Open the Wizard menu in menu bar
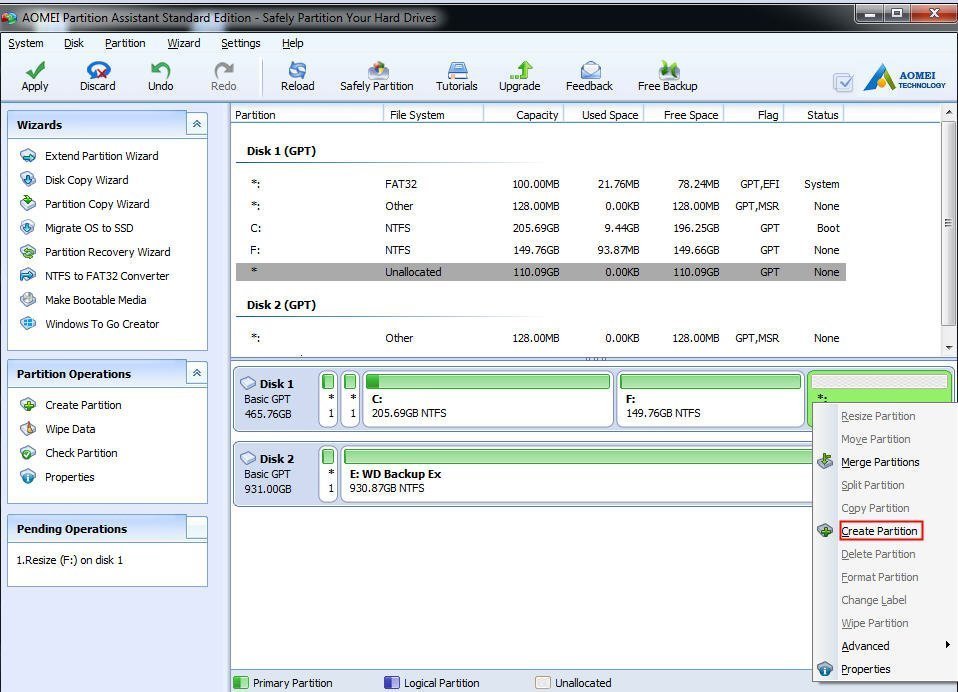 tap(183, 43)
